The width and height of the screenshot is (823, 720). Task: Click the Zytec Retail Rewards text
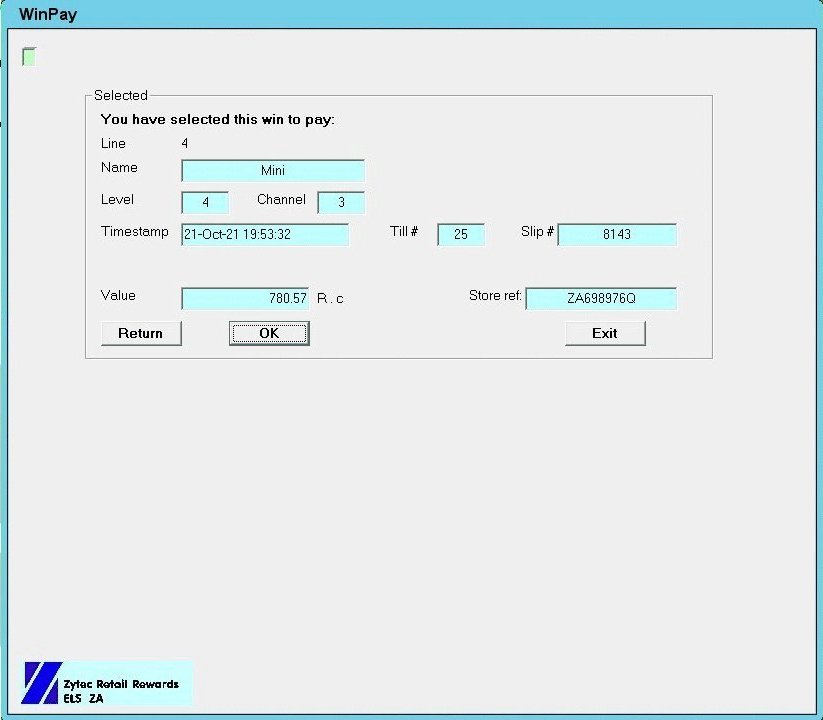coord(120,684)
